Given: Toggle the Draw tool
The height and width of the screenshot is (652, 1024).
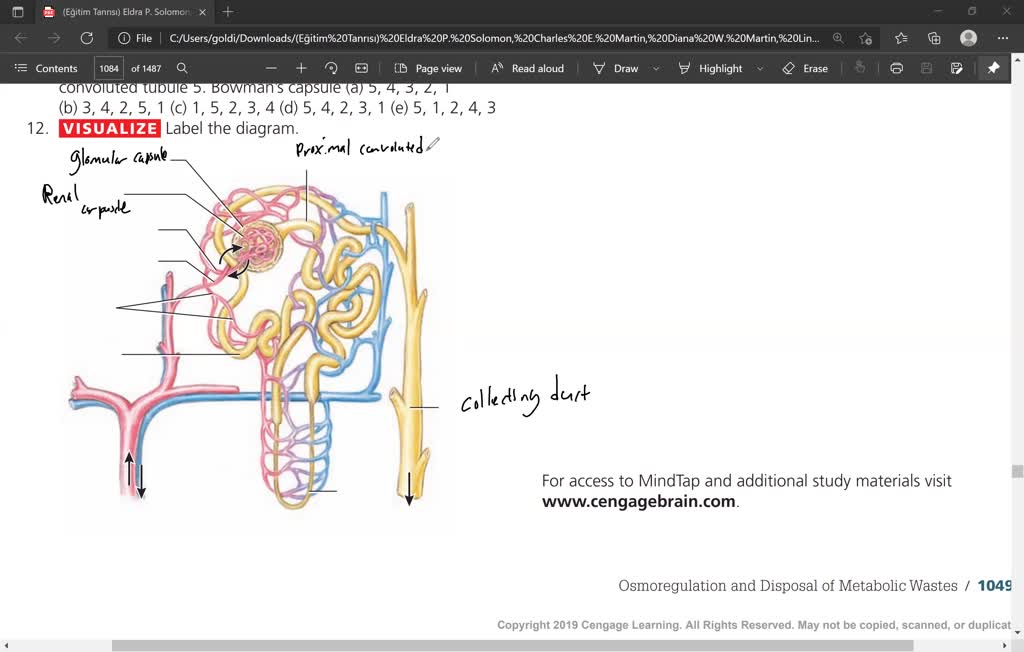Looking at the screenshot, I should pos(615,68).
